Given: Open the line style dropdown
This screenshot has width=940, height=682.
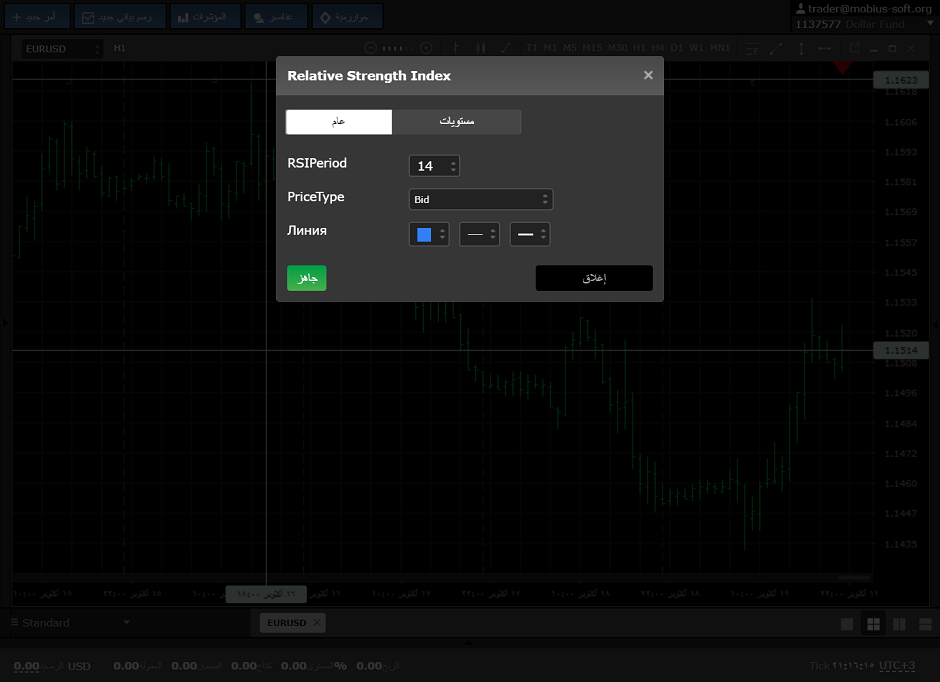Looking at the screenshot, I should click(x=480, y=234).
